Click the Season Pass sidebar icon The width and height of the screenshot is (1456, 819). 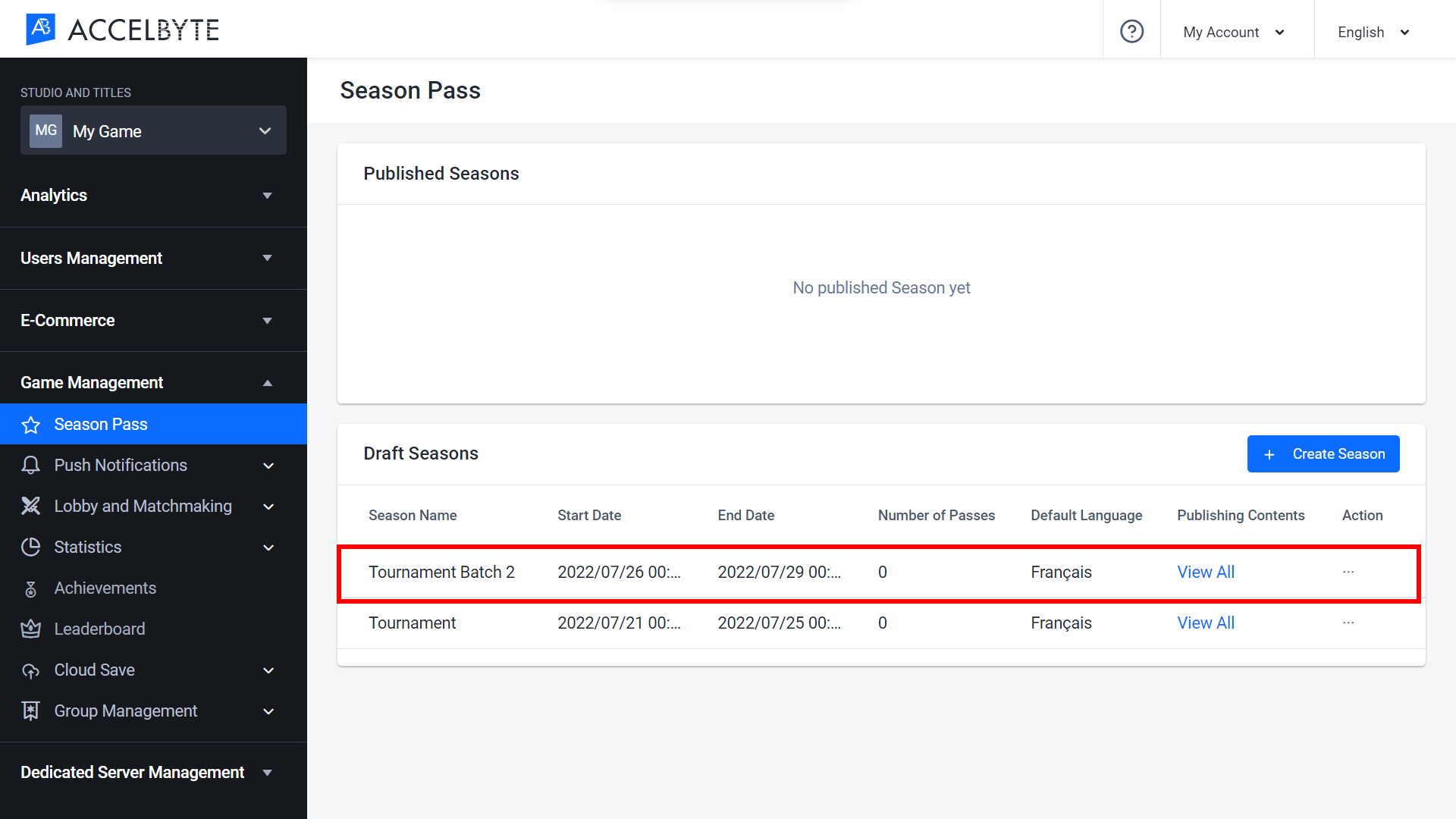pyautogui.click(x=31, y=424)
